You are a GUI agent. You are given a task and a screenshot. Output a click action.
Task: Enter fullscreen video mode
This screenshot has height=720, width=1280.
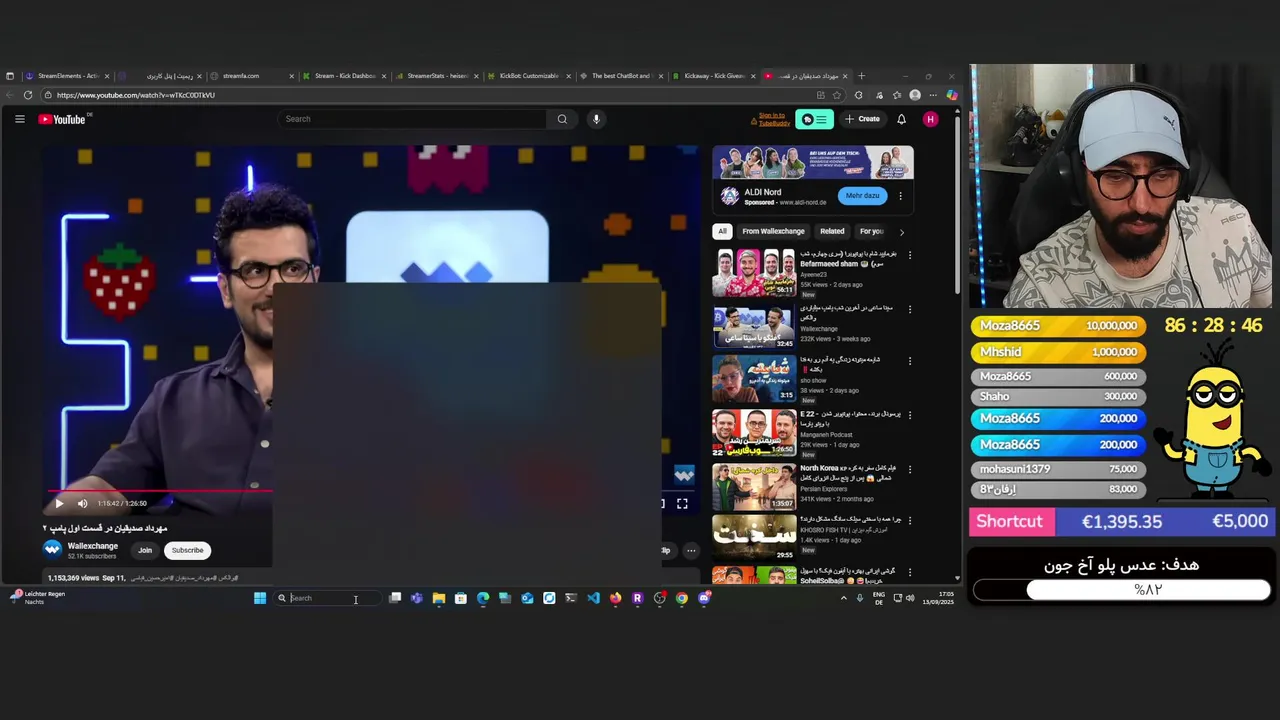click(x=682, y=503)
